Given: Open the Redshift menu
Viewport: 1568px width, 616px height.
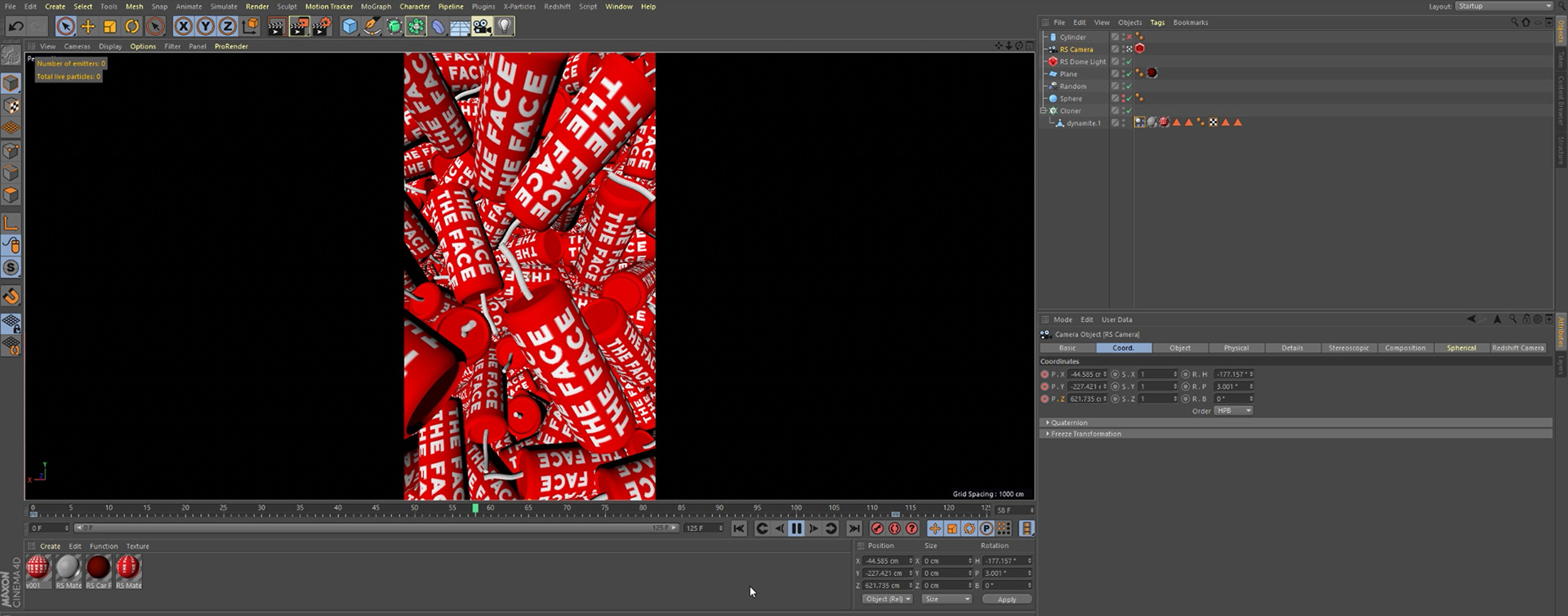Looking at the screenshot, I should click(557, 7).
